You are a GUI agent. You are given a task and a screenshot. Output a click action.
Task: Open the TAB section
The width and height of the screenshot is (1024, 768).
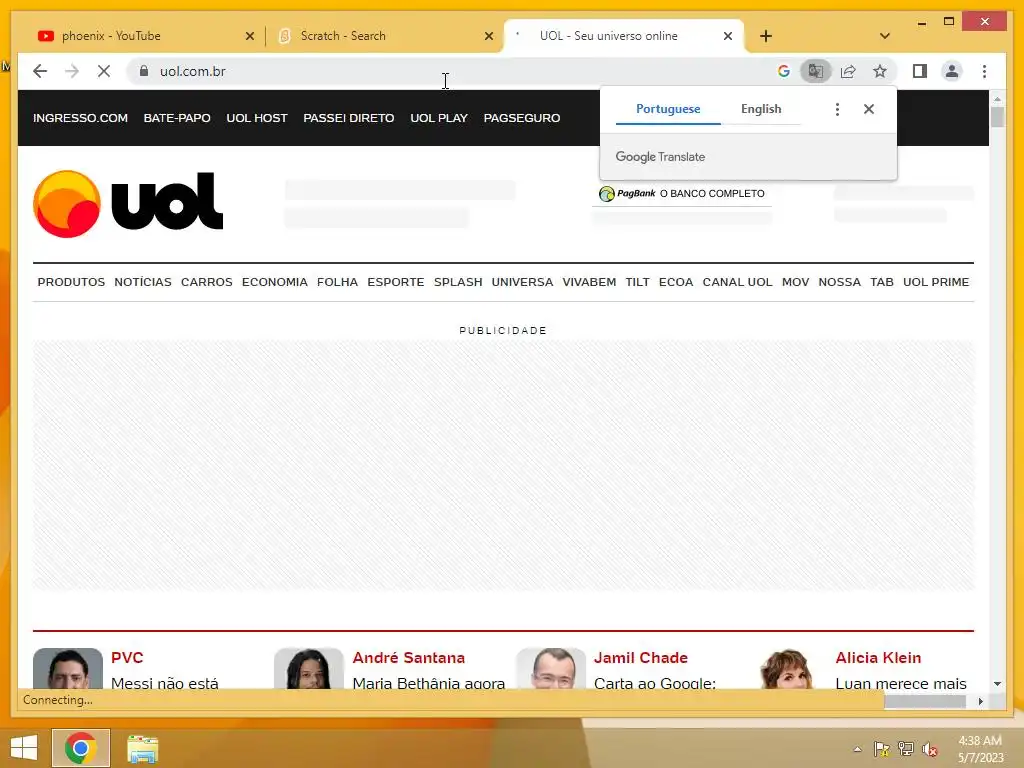pos(882,282)
